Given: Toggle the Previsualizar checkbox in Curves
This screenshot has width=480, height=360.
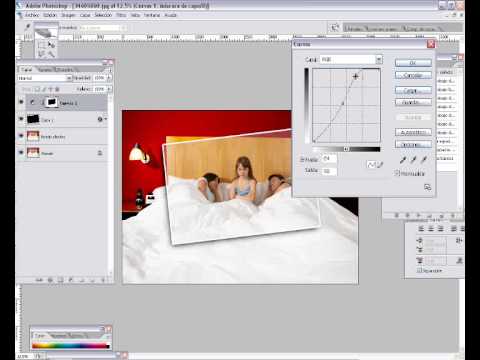Looking at the screenshot, I should (397, 173).
